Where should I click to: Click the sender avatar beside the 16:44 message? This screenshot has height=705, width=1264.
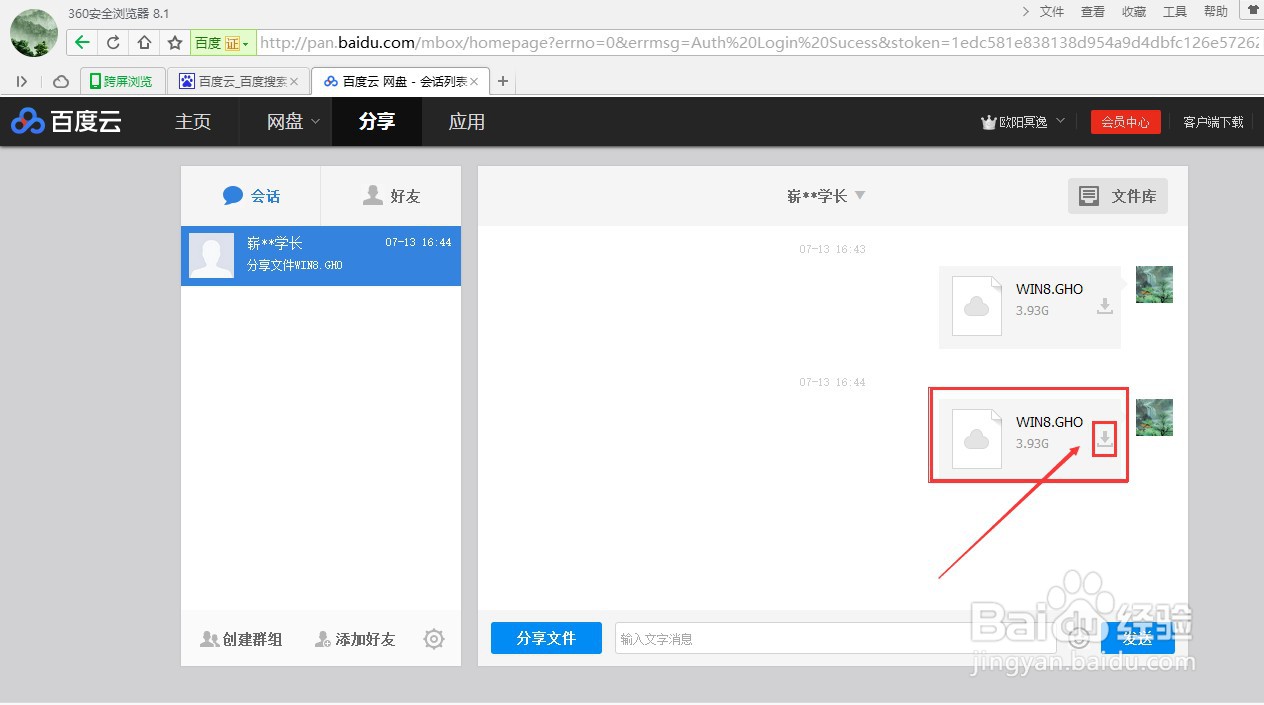pyautogui.click(x=1154, y=417)
